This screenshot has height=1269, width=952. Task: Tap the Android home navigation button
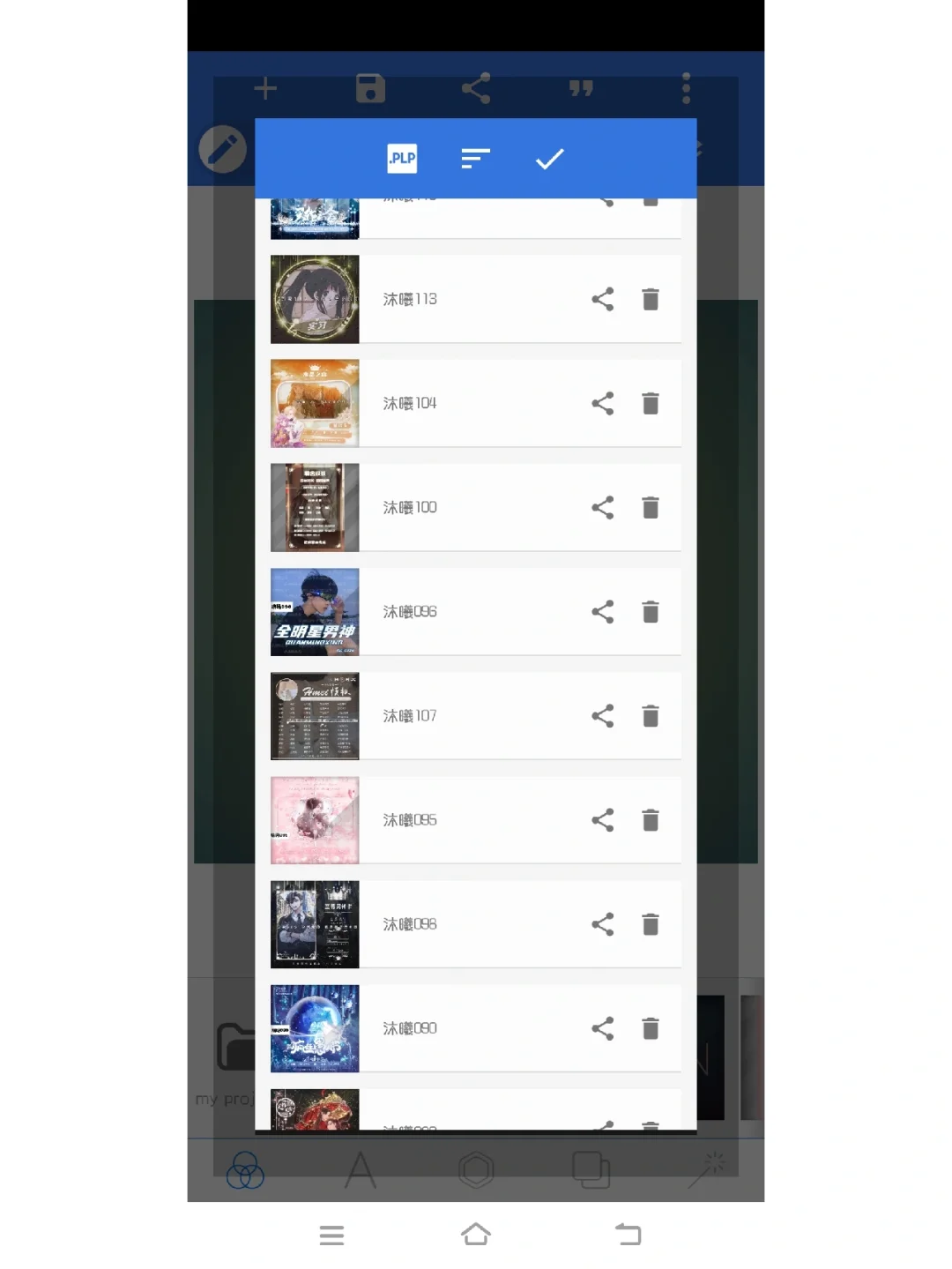[476, 1234]
